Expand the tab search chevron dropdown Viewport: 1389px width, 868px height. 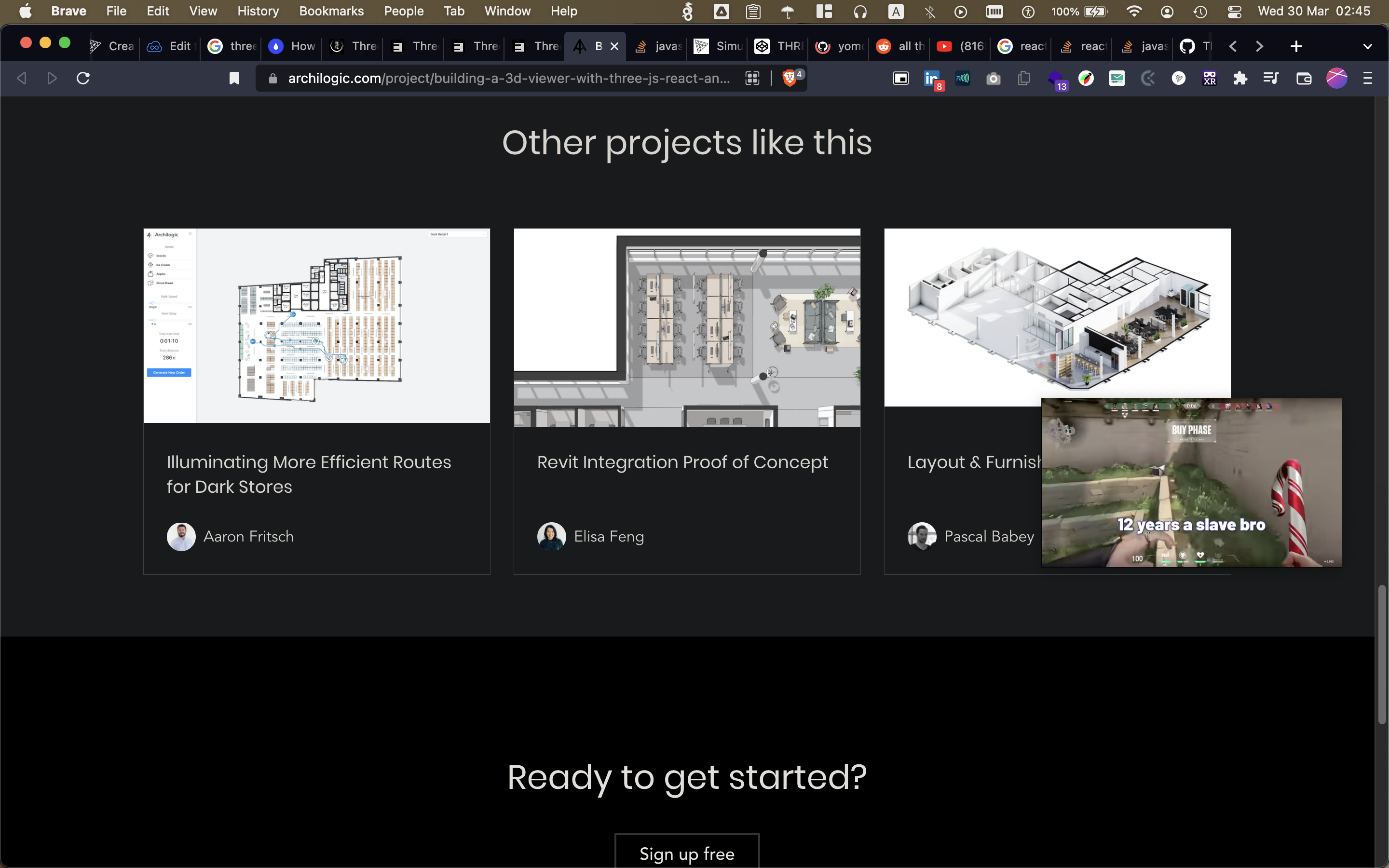pos(1367,46)
